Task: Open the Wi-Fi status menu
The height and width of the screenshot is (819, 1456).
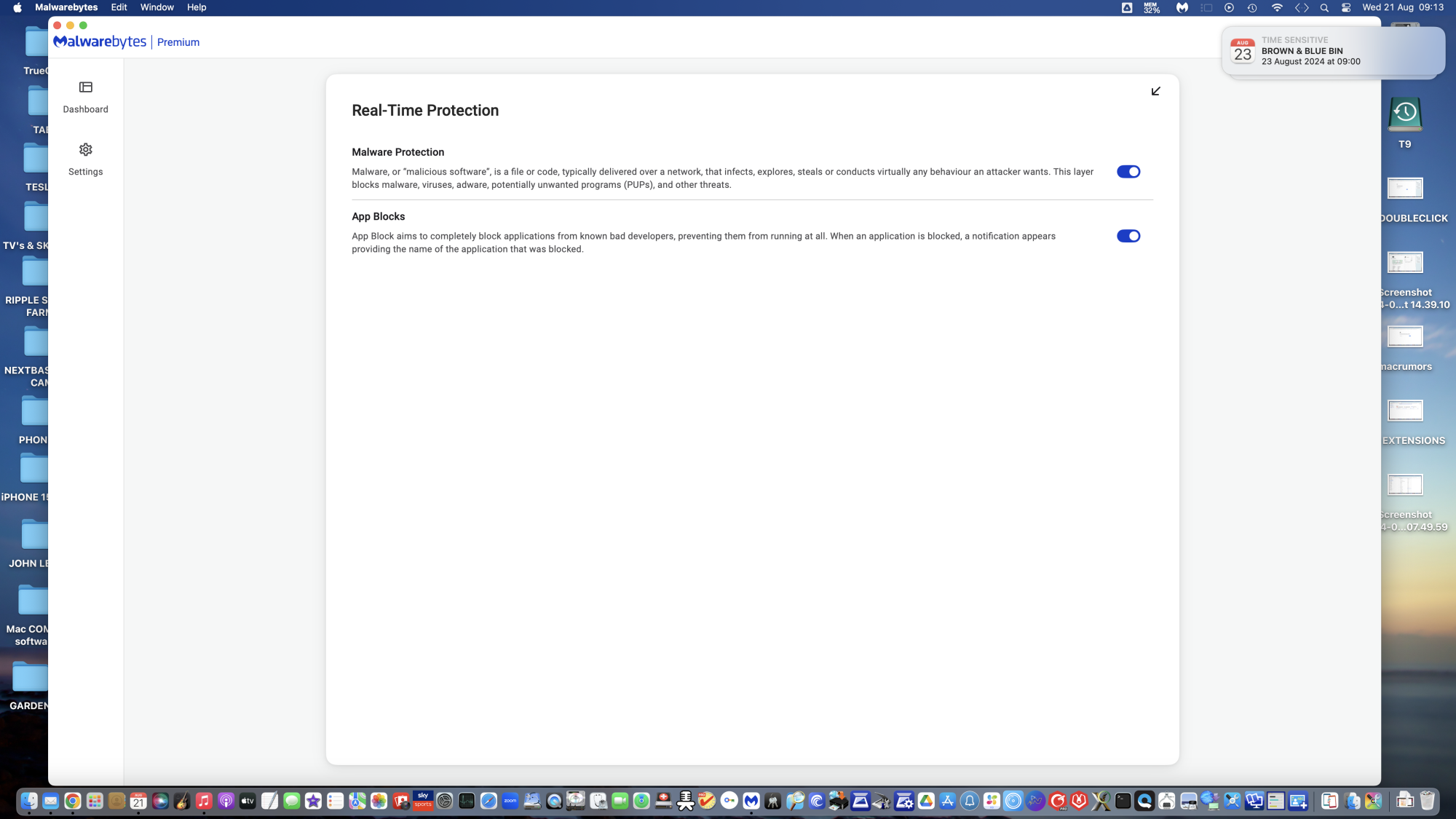Action: (1277, 7)
